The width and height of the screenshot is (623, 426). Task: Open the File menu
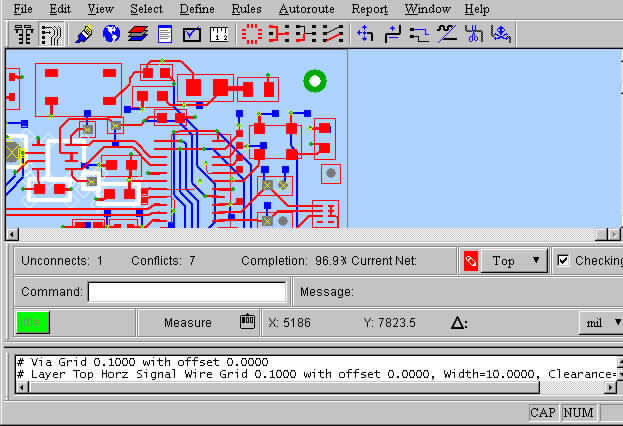point(23,9)
